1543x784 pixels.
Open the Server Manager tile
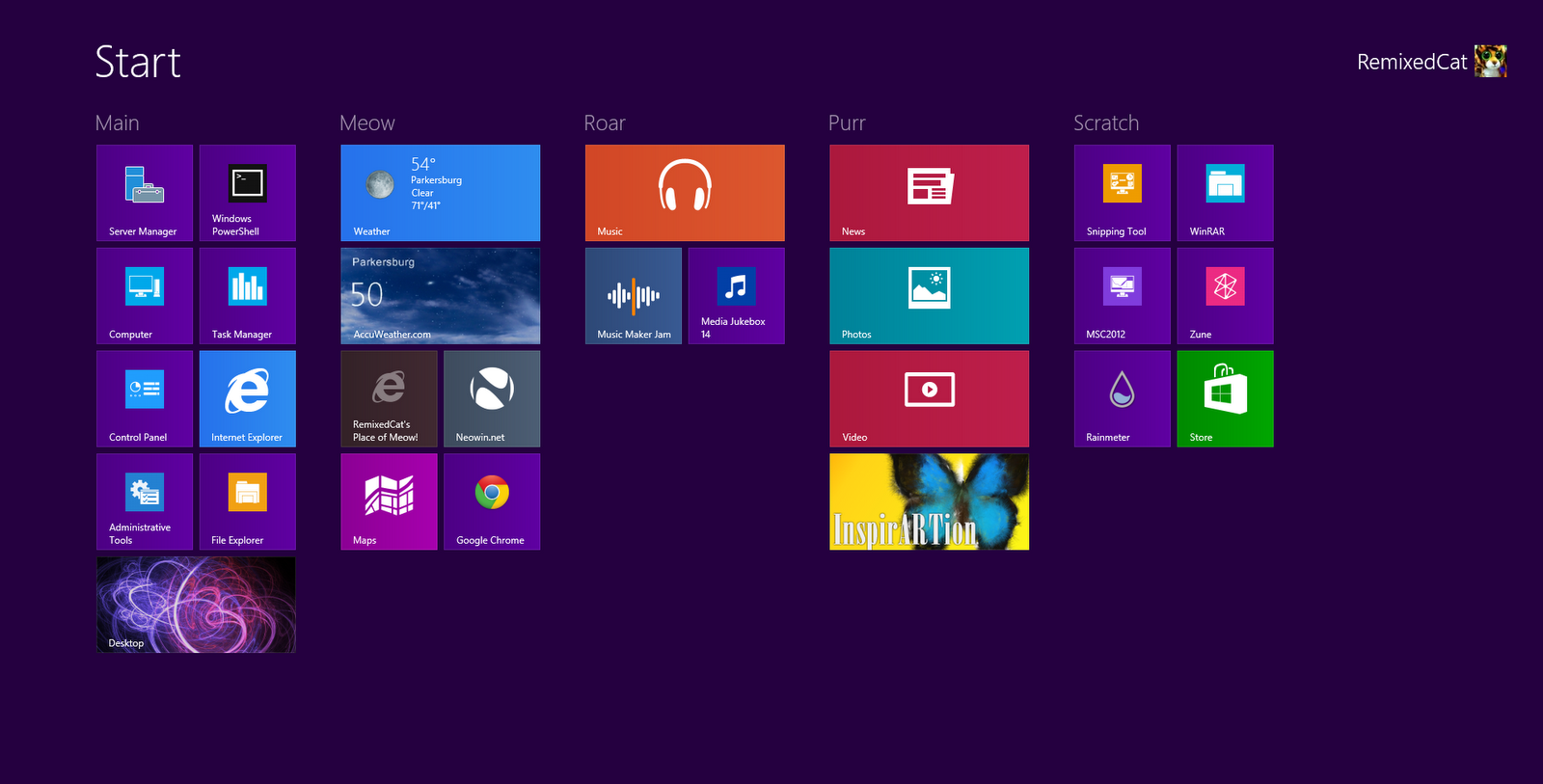pyautogui.click(x=145, y=193)
